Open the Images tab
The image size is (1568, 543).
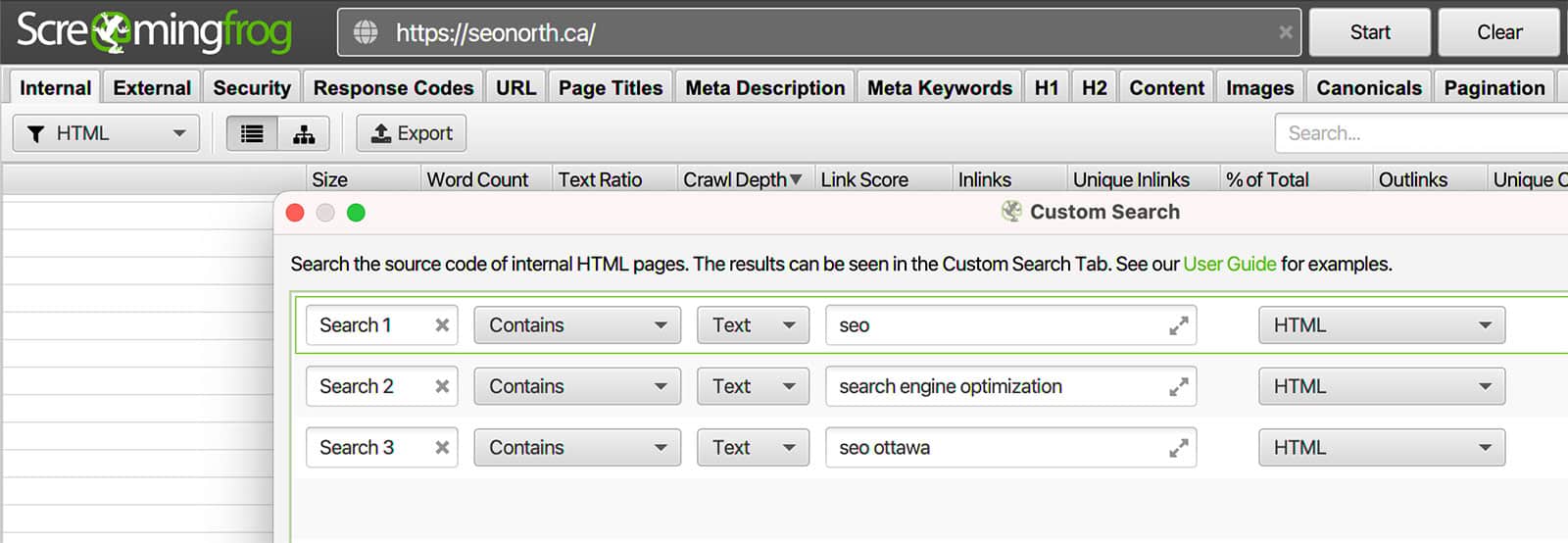tap(1259, 87)
